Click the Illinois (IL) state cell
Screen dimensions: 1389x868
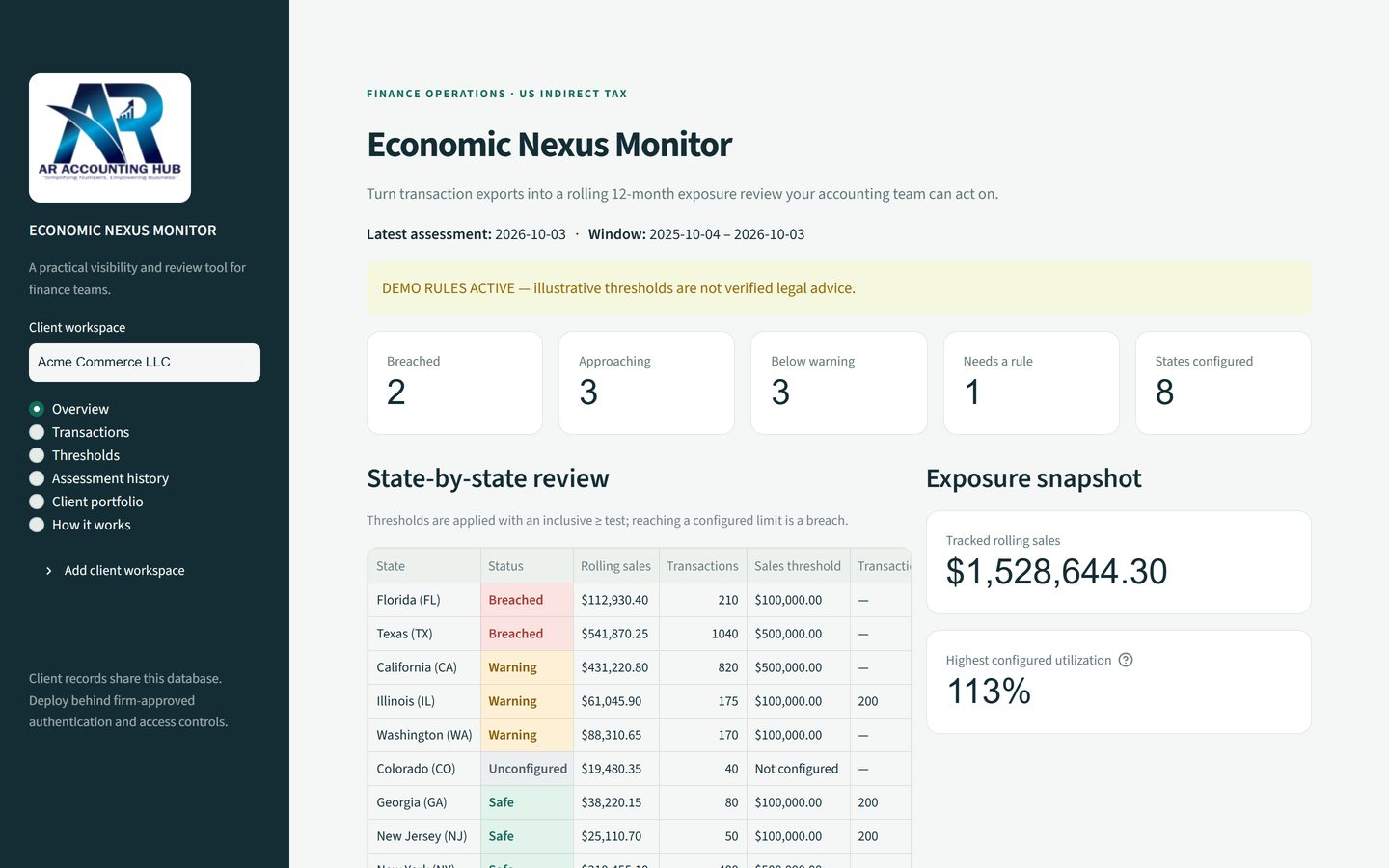(x=424, y=701)
